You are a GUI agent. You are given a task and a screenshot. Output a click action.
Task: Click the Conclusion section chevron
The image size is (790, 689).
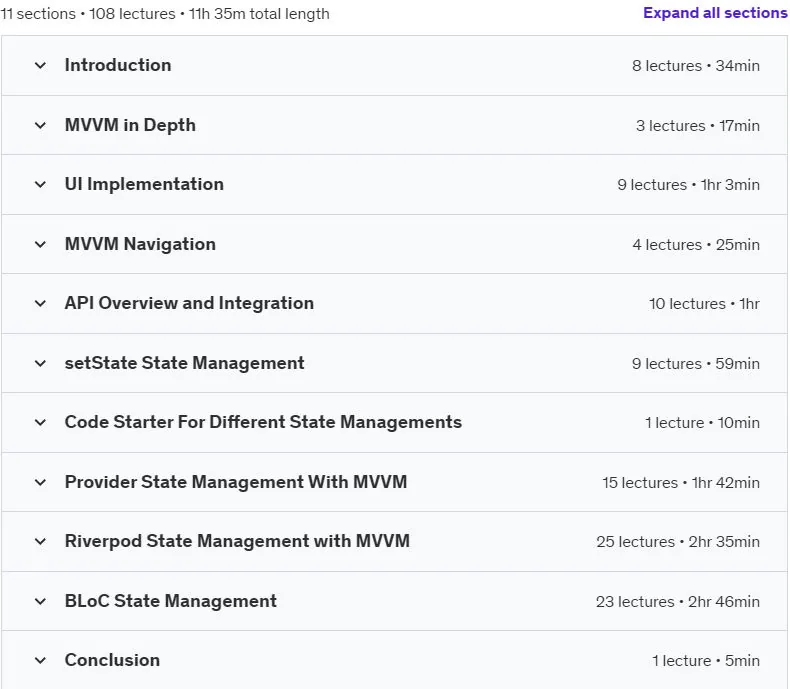click(x=40, y=660)
